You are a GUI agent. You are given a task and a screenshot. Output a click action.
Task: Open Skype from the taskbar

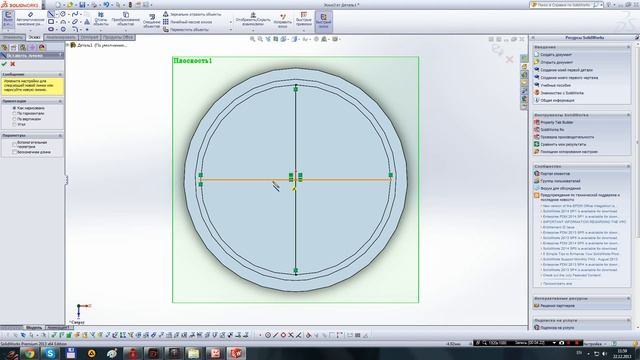tap(50, 353)
